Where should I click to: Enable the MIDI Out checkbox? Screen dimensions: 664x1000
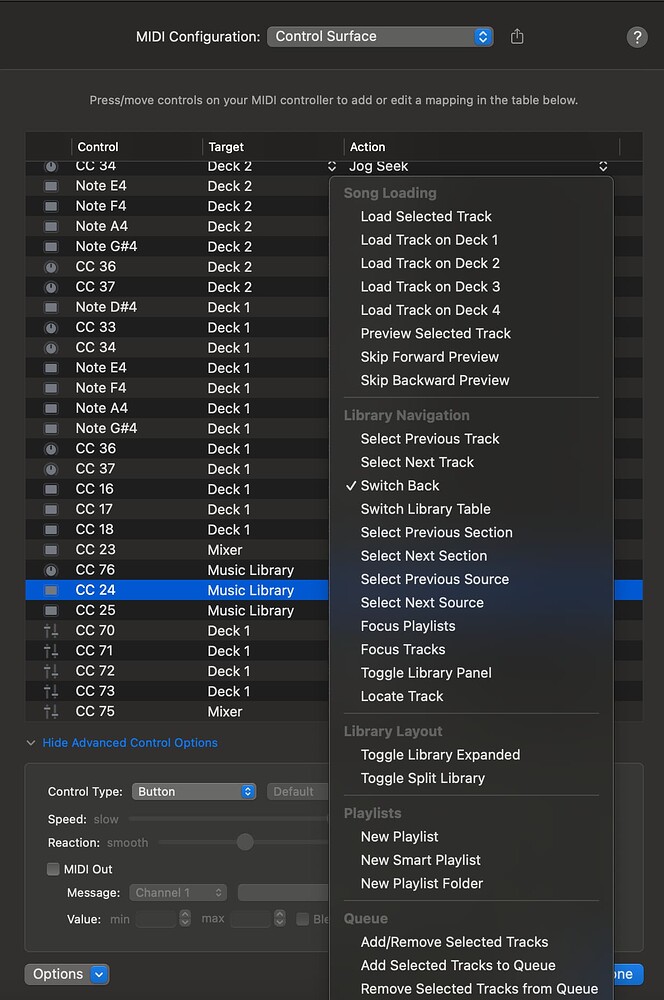[x=53, y=869]
